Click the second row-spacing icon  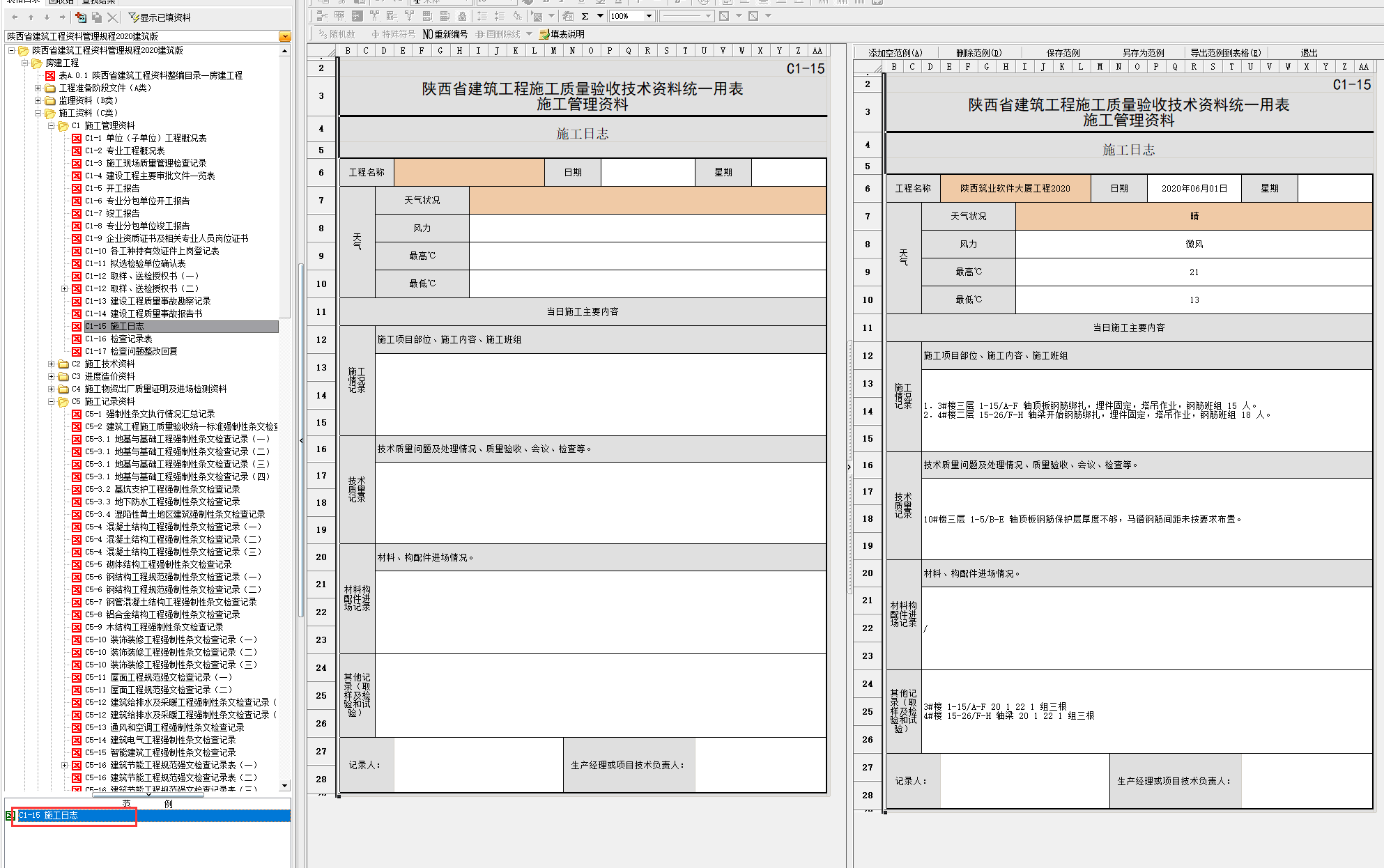tap(500, 16)
